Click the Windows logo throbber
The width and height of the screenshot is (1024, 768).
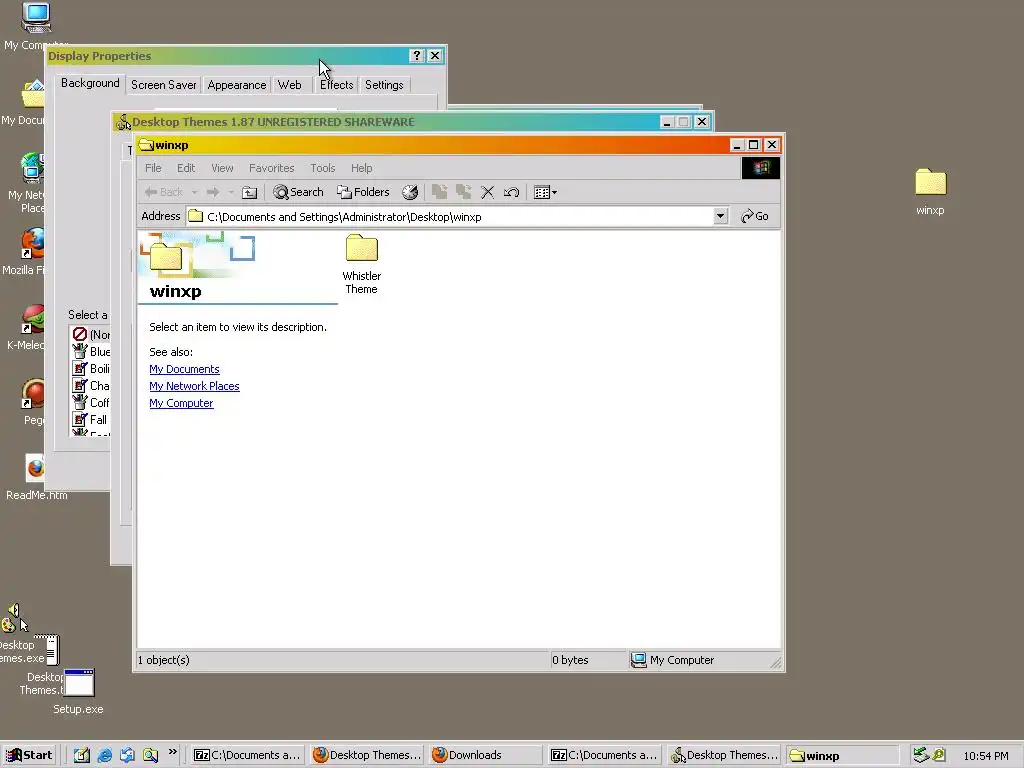click(x=760, y=168)
